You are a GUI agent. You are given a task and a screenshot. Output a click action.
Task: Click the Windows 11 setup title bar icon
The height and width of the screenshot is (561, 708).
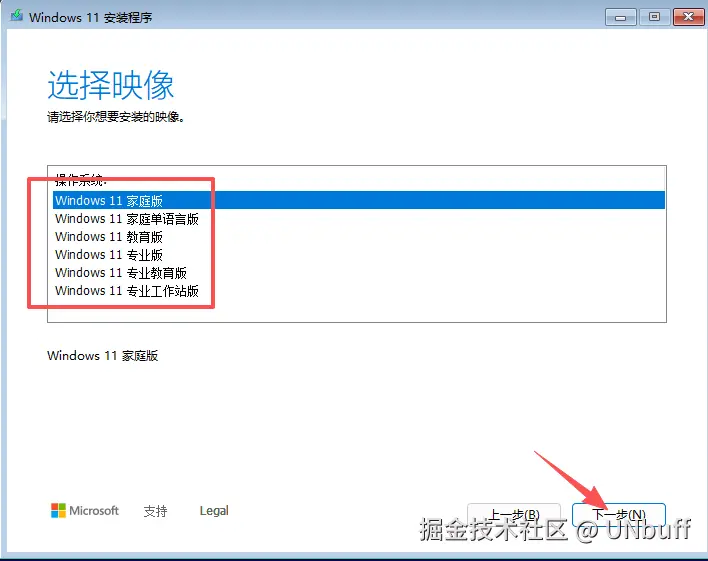click(17, 16)
